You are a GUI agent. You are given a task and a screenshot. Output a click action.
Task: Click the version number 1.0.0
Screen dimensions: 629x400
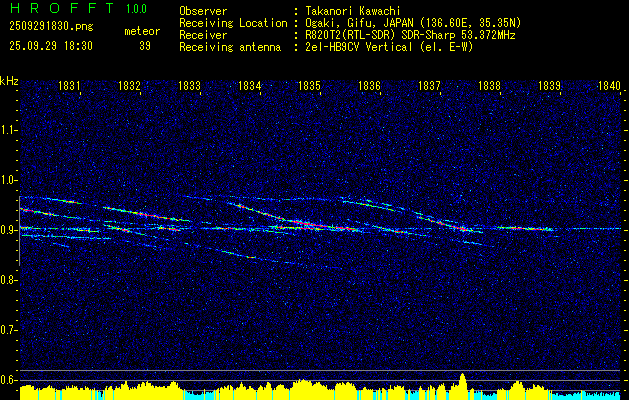click(136, 9)
